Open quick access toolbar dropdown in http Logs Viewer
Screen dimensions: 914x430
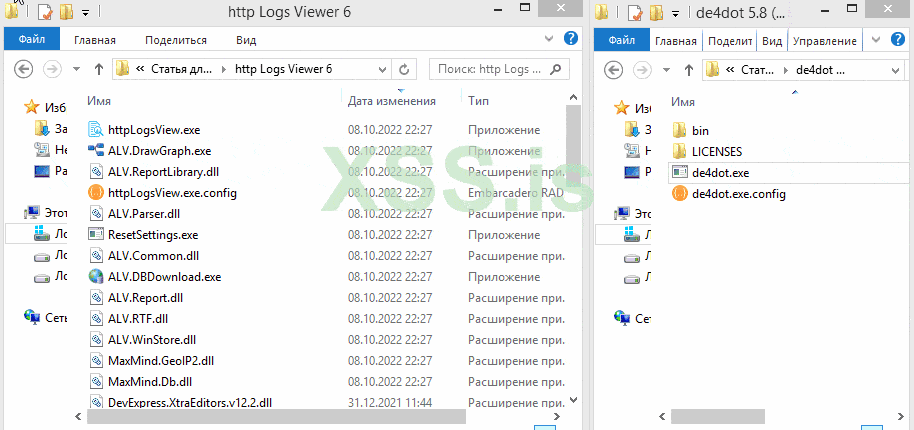click(x=85, y=12)
